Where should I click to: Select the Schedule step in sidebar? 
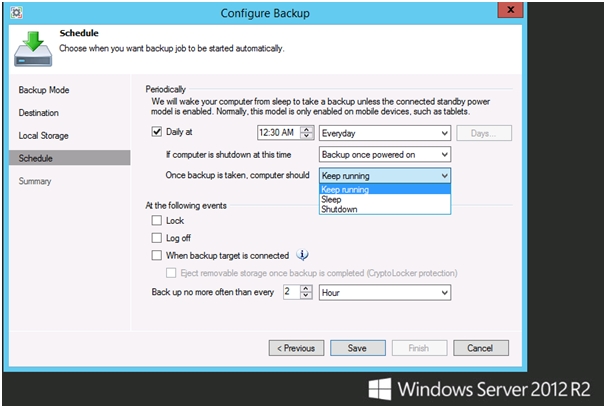tap(70, 158)
